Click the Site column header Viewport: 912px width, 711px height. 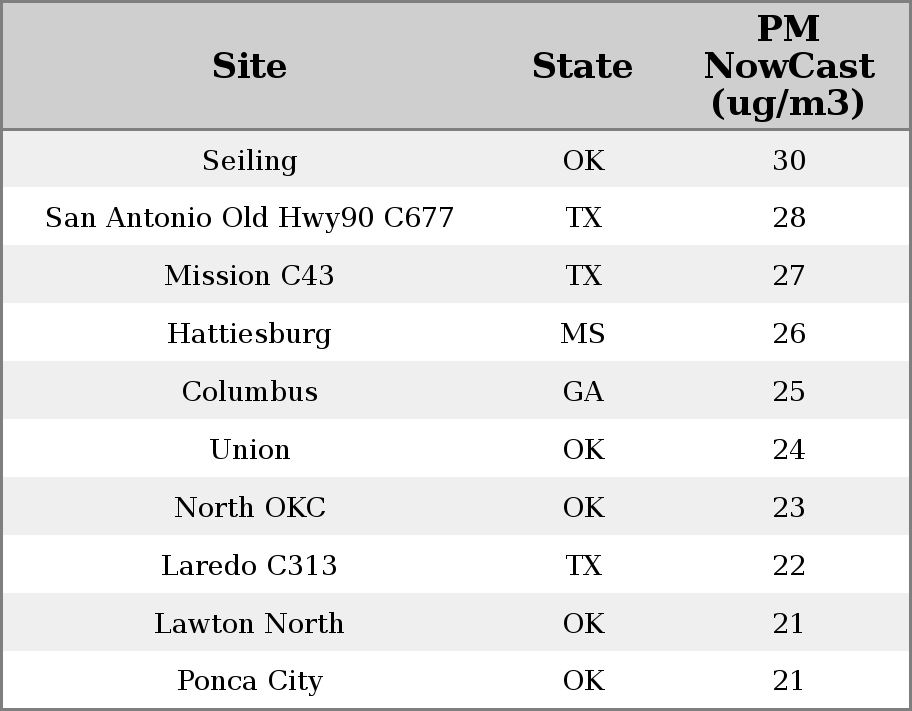249,67
